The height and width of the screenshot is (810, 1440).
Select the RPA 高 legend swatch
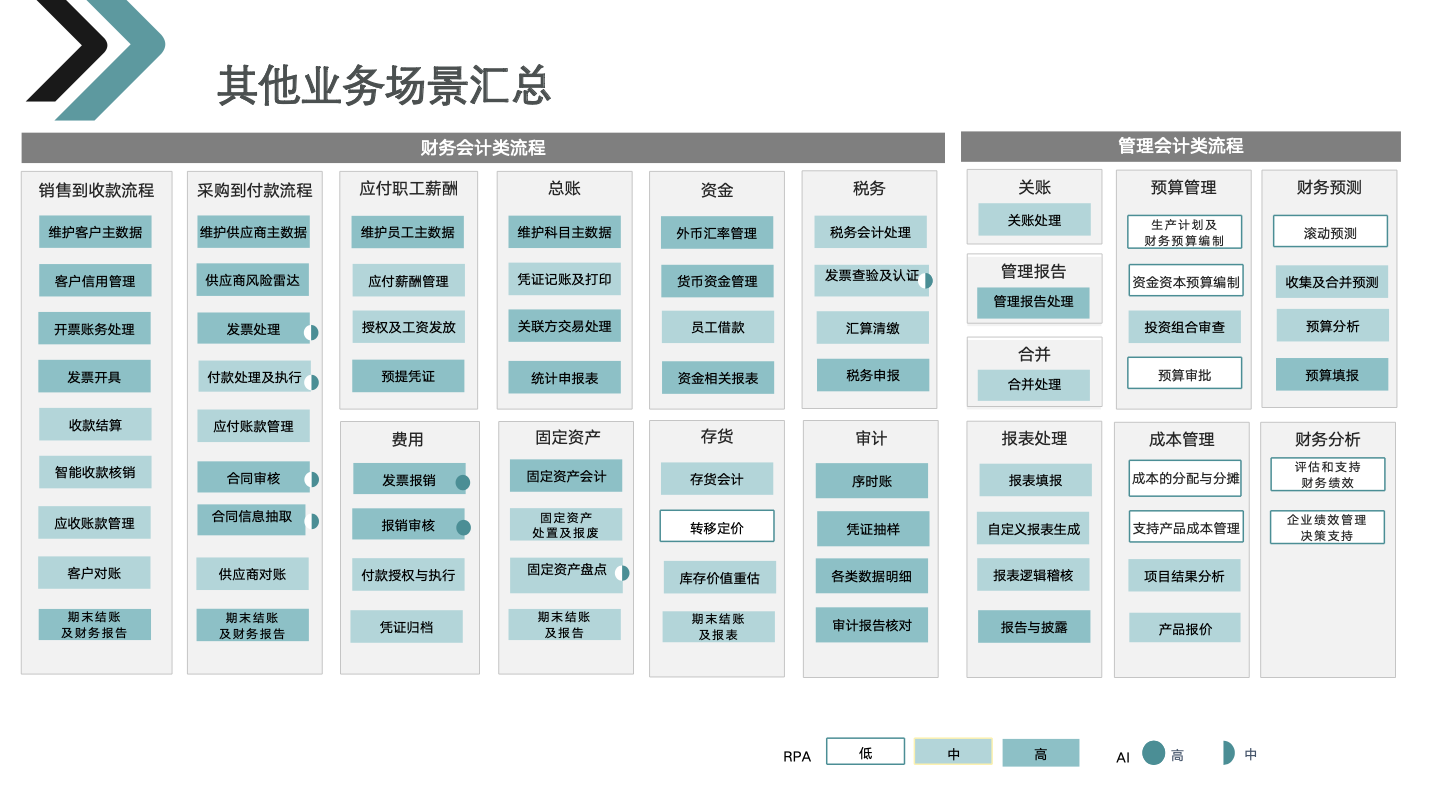pyautogui.click(x=1040, y=753)
